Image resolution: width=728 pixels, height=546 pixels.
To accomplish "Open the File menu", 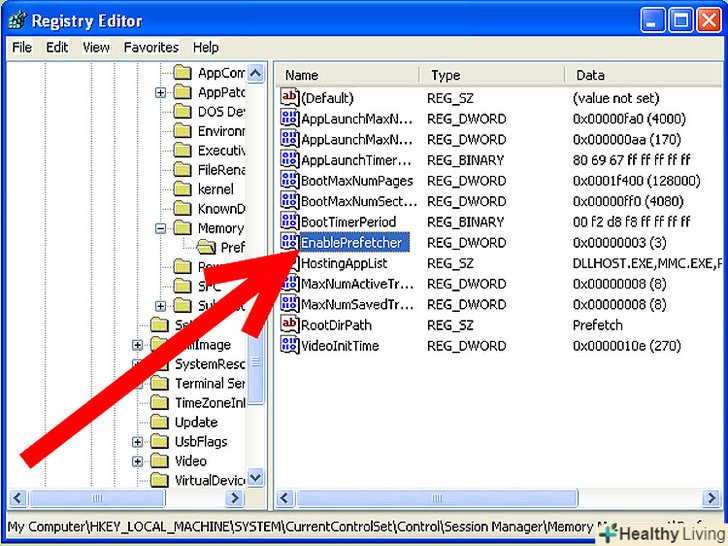I will (22, 47).
